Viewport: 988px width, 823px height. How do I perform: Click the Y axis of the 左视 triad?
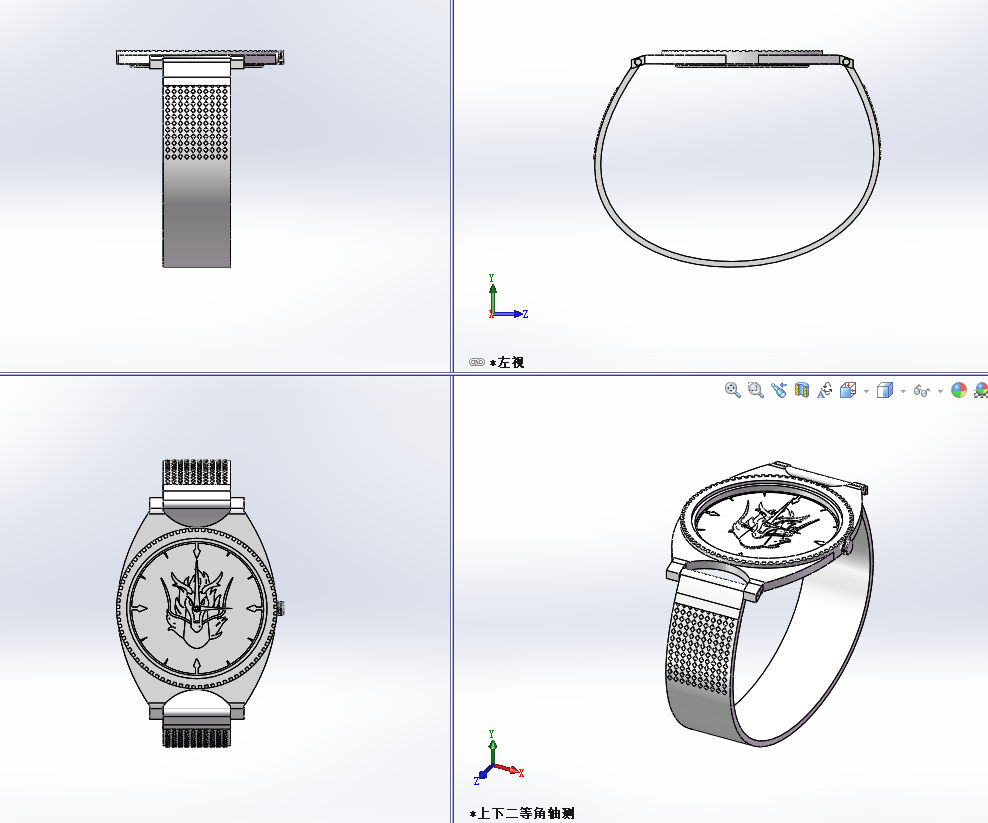coord(493,294)
